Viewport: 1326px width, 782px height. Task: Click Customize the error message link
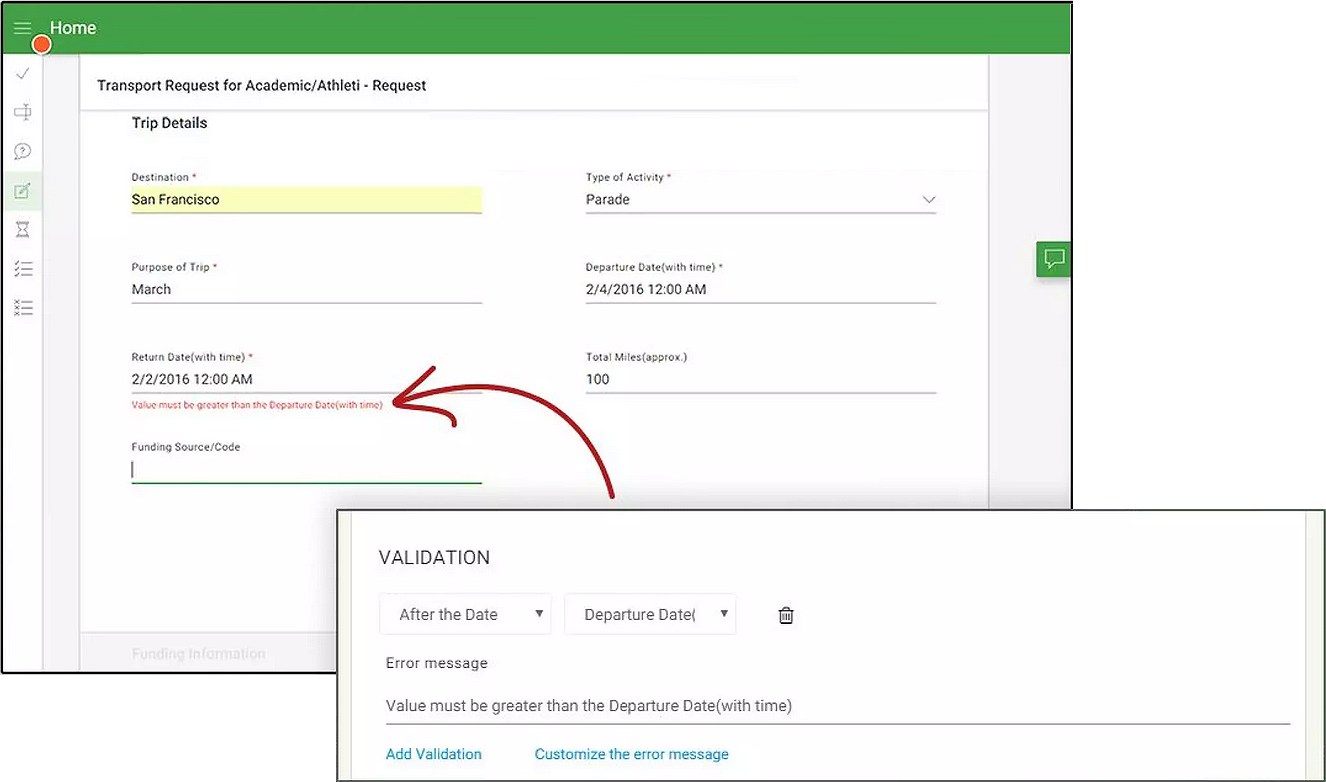632,754
